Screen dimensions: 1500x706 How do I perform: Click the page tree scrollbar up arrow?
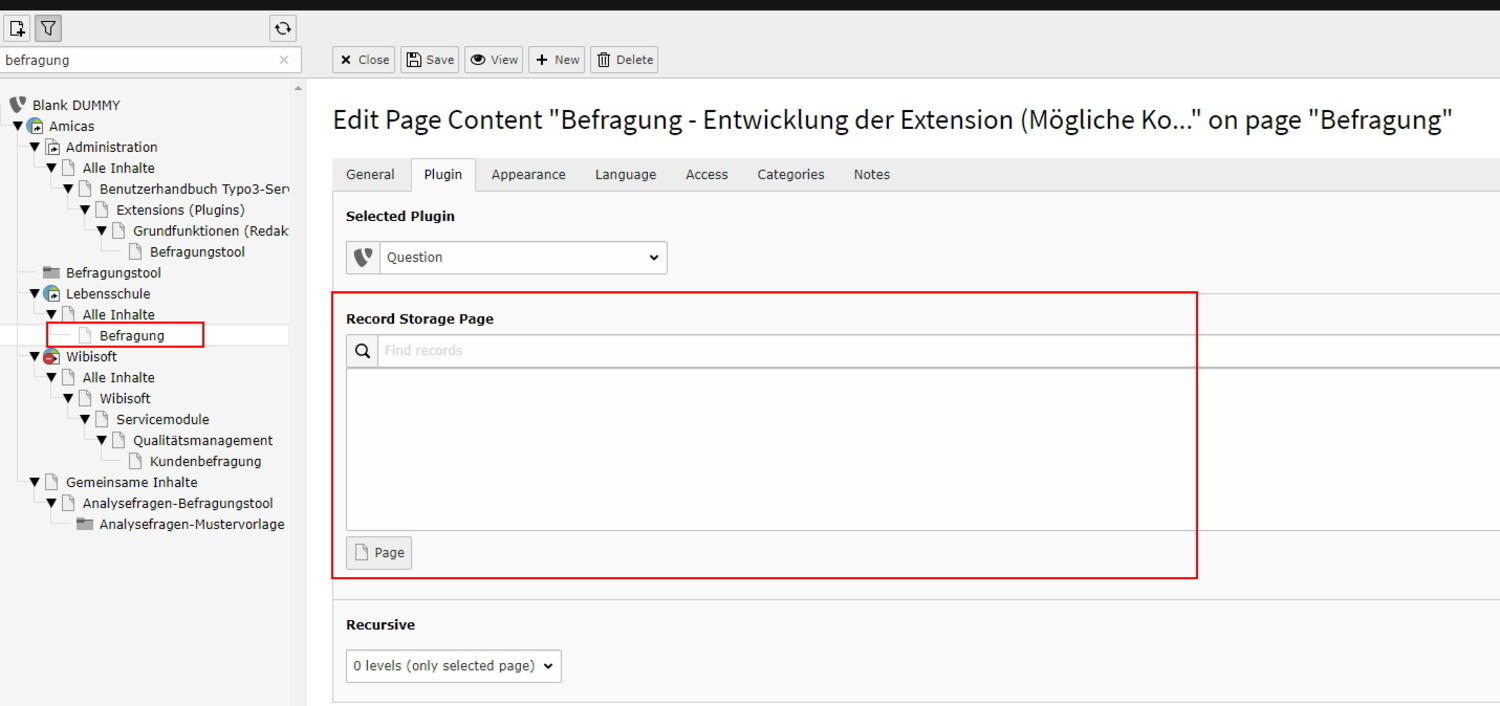click(298, 89)
